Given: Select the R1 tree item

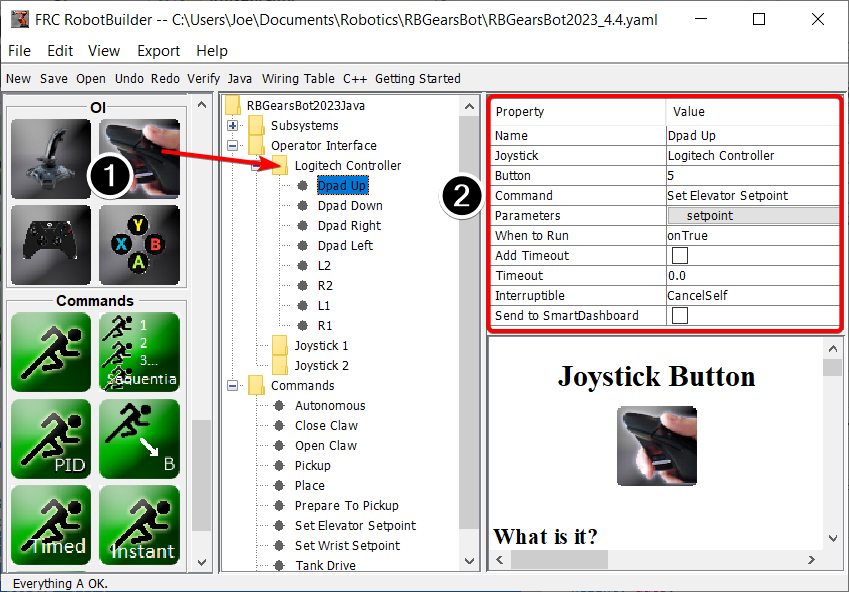Looking at the screenshot, I should pos(325,326).
